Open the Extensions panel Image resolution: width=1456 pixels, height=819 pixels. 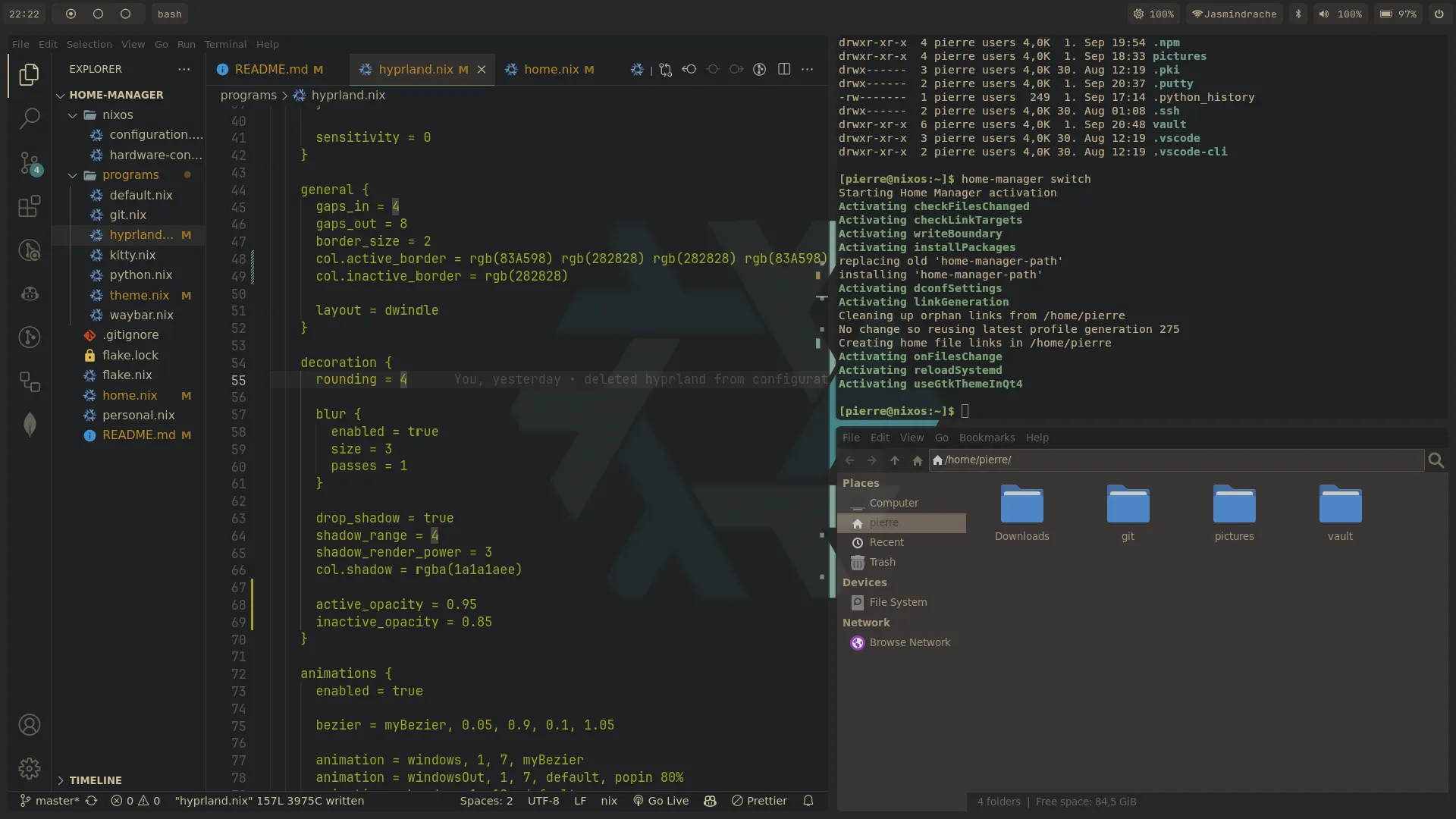(x=29, y=207)
